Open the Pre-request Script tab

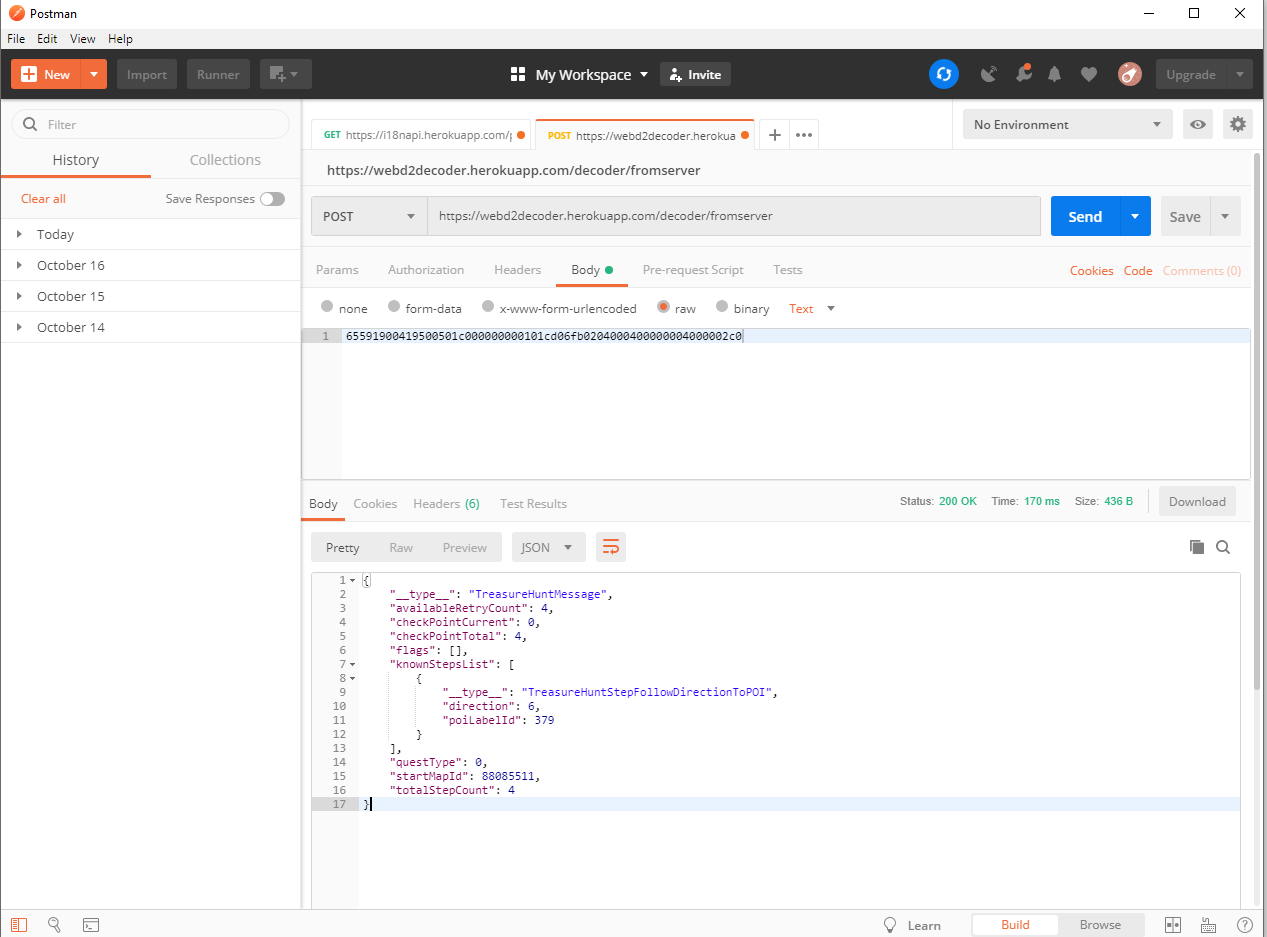(693, 270)
